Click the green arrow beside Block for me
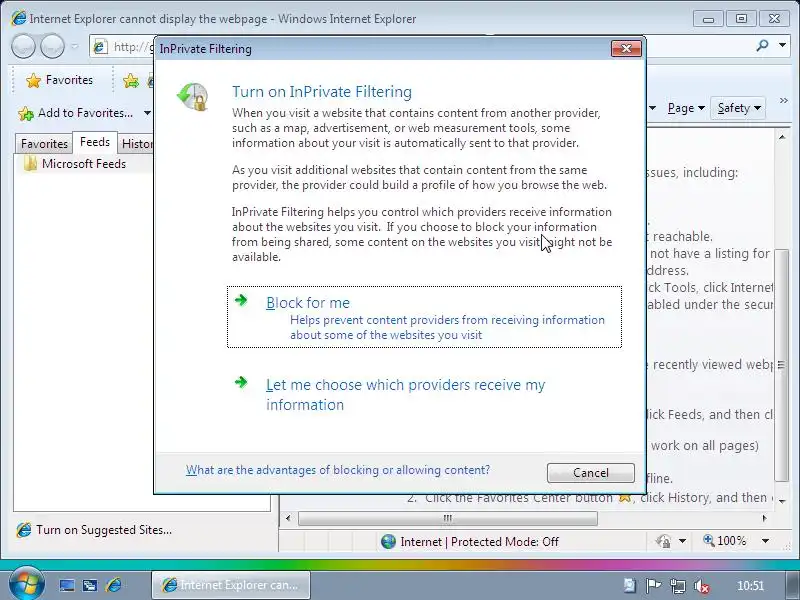800x600 pixels. click(241, 300)
